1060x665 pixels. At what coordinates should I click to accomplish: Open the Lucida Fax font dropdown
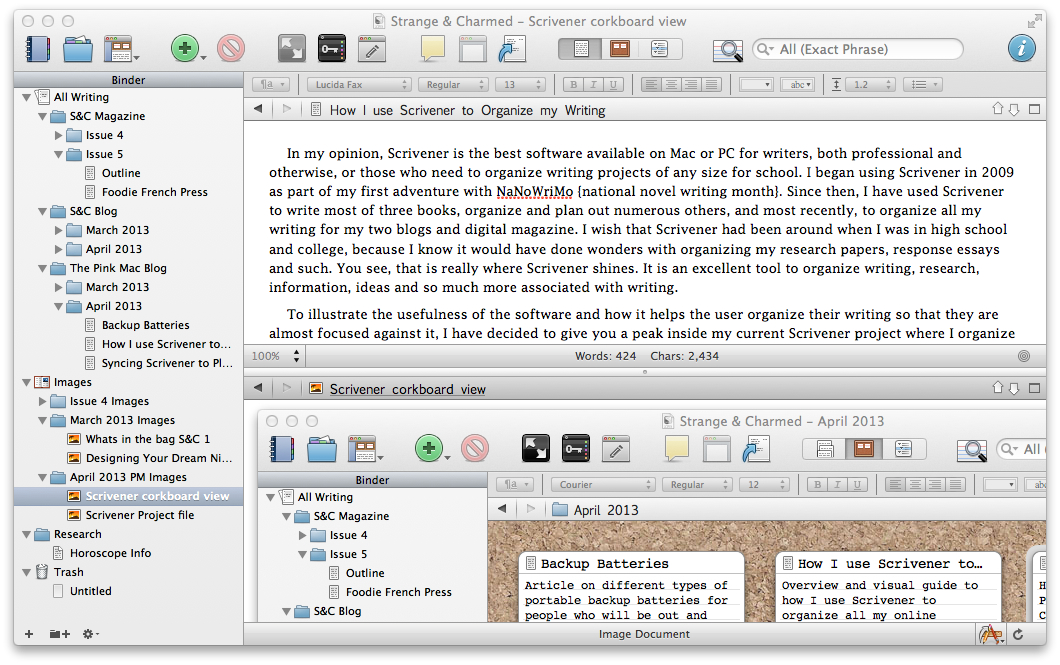pyautogui.click(x=358, y=84)
